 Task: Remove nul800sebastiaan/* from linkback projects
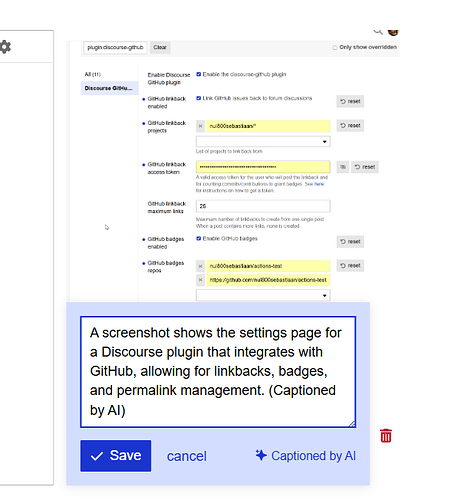200,126
